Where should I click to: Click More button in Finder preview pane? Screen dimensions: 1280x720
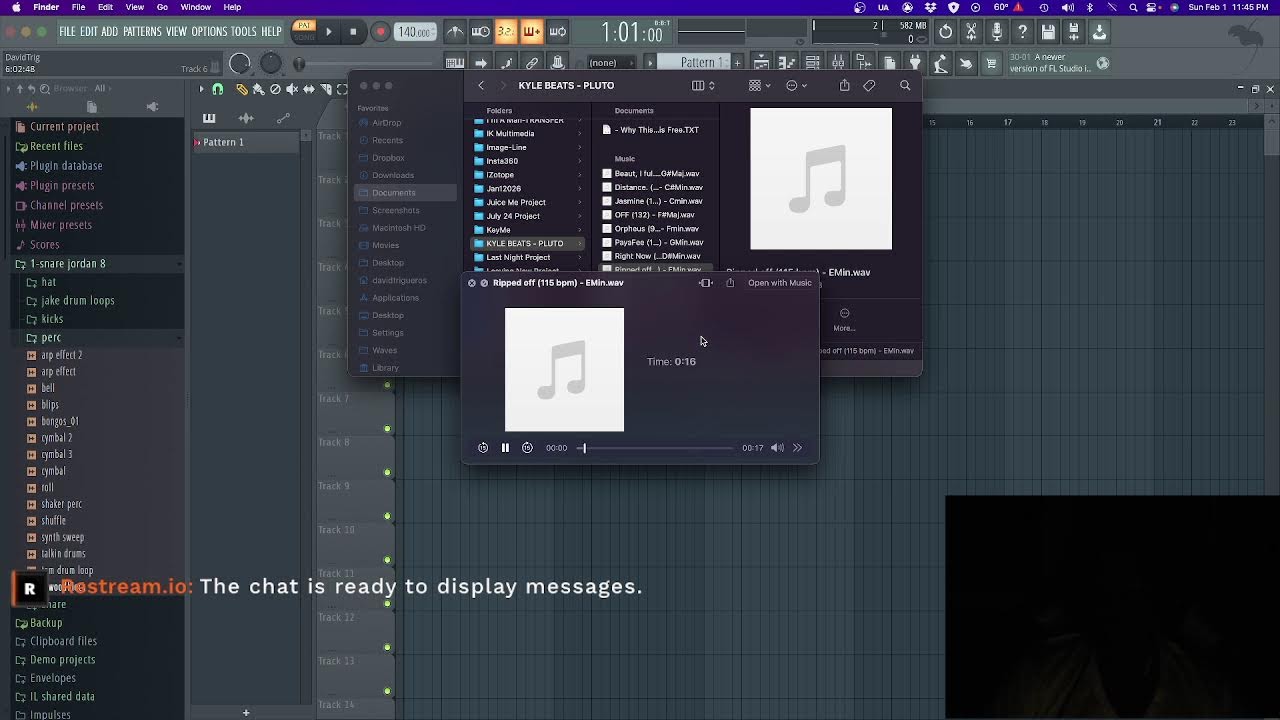click(x=844, y=319)
